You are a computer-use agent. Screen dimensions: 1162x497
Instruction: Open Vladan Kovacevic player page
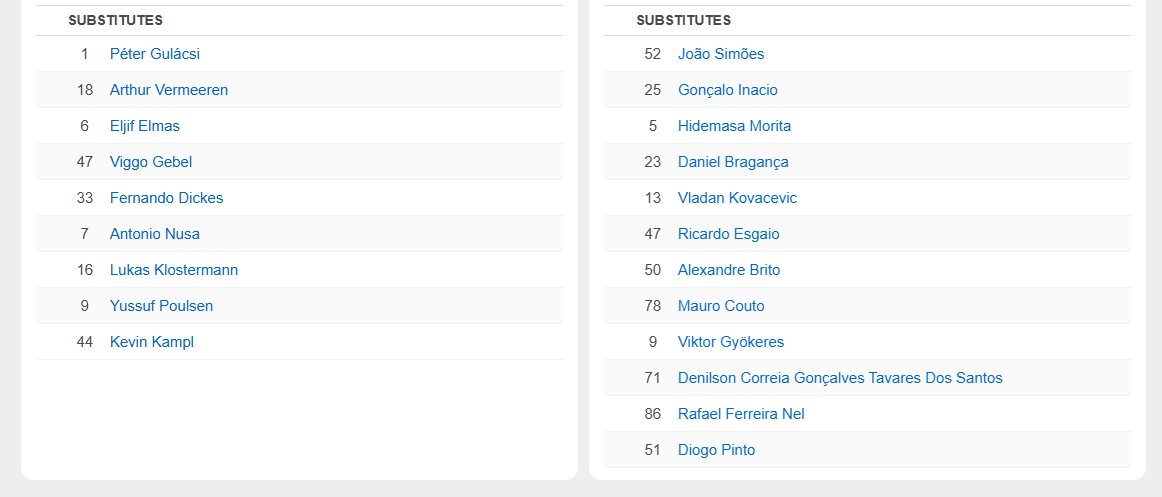[x=737, y=198]
